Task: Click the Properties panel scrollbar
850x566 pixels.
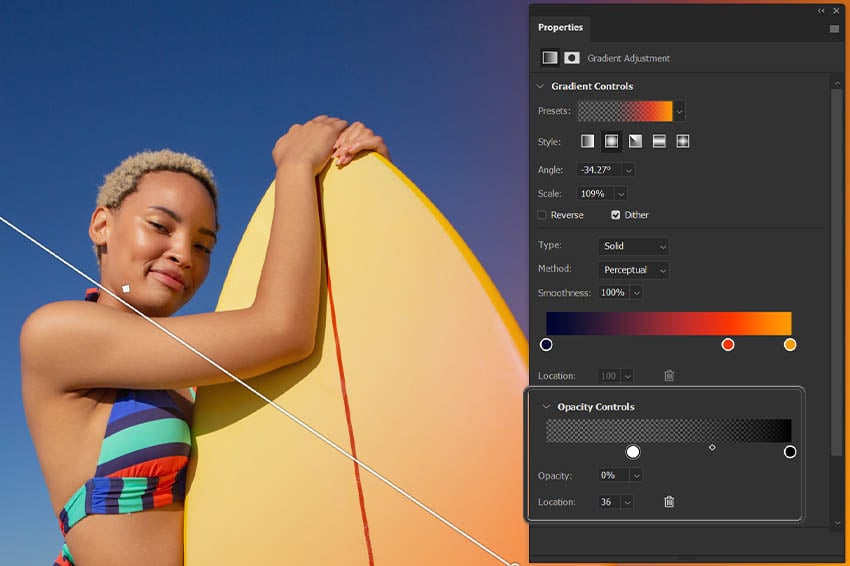Action: [x=837, y=271]
